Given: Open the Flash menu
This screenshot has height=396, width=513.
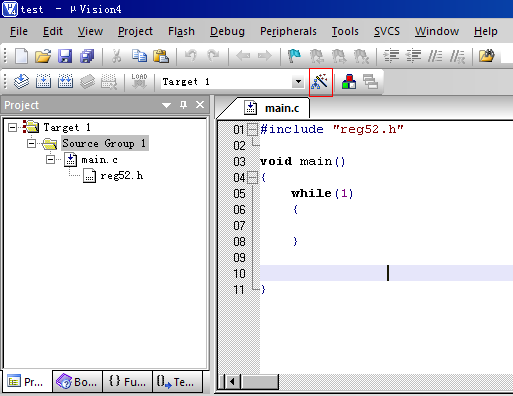Looking at the screenshot, I should point(181,31).
